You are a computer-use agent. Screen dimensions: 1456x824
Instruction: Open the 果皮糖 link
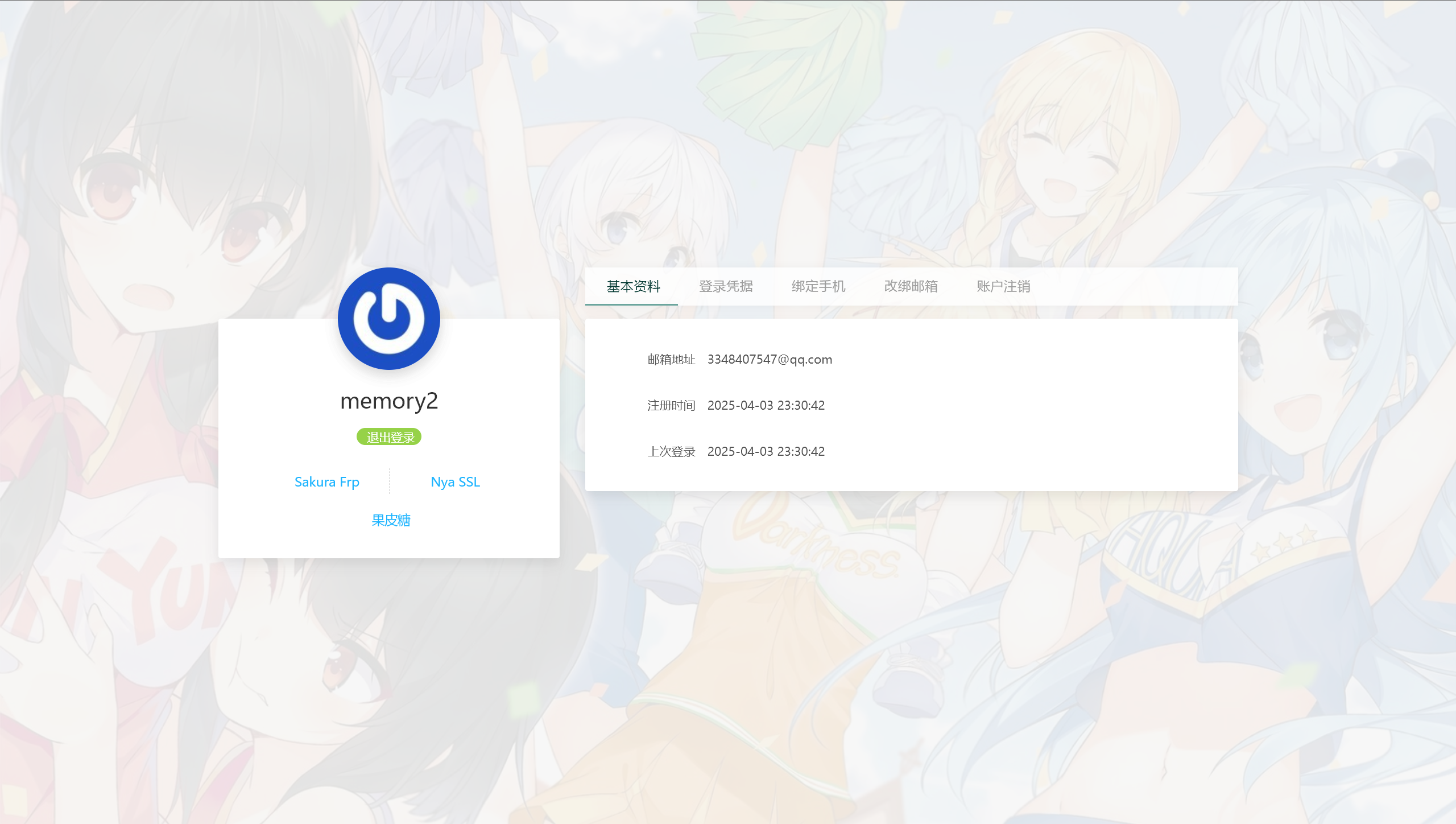391,520
